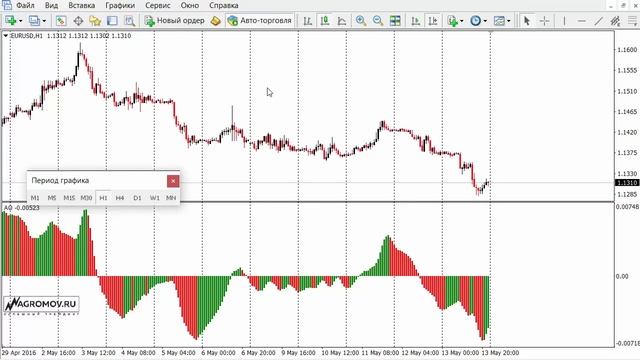Open the Data Window crosshair icon
The width and height of the screenshot is (640, 360).
[x=78, y=20]
